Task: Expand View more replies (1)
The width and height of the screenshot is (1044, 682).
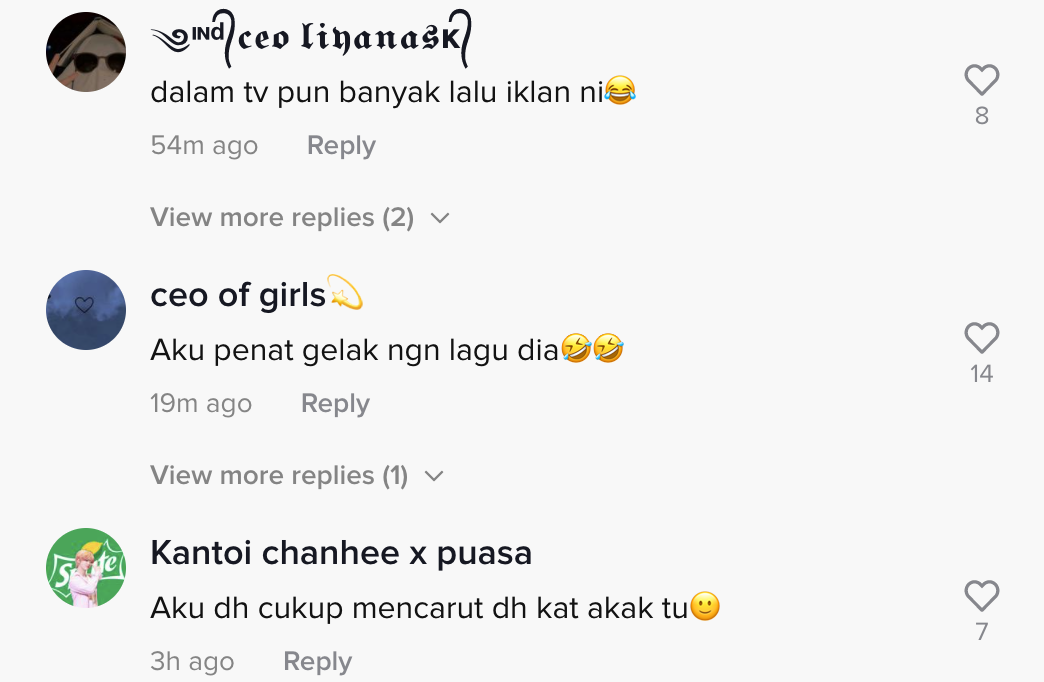Action: [296, 476]
